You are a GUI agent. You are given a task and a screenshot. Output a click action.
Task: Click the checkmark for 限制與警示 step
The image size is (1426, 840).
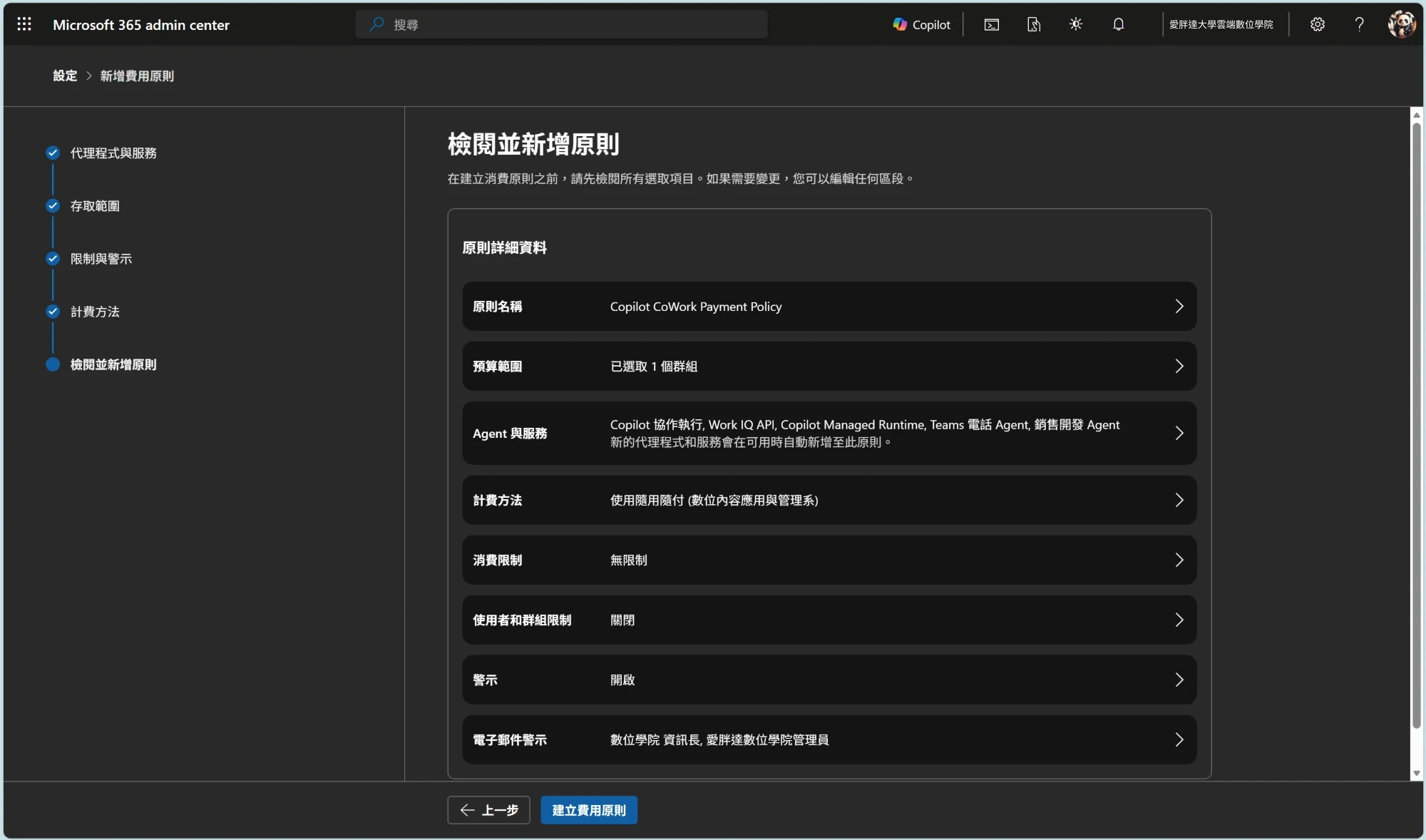tap(53, 258)
